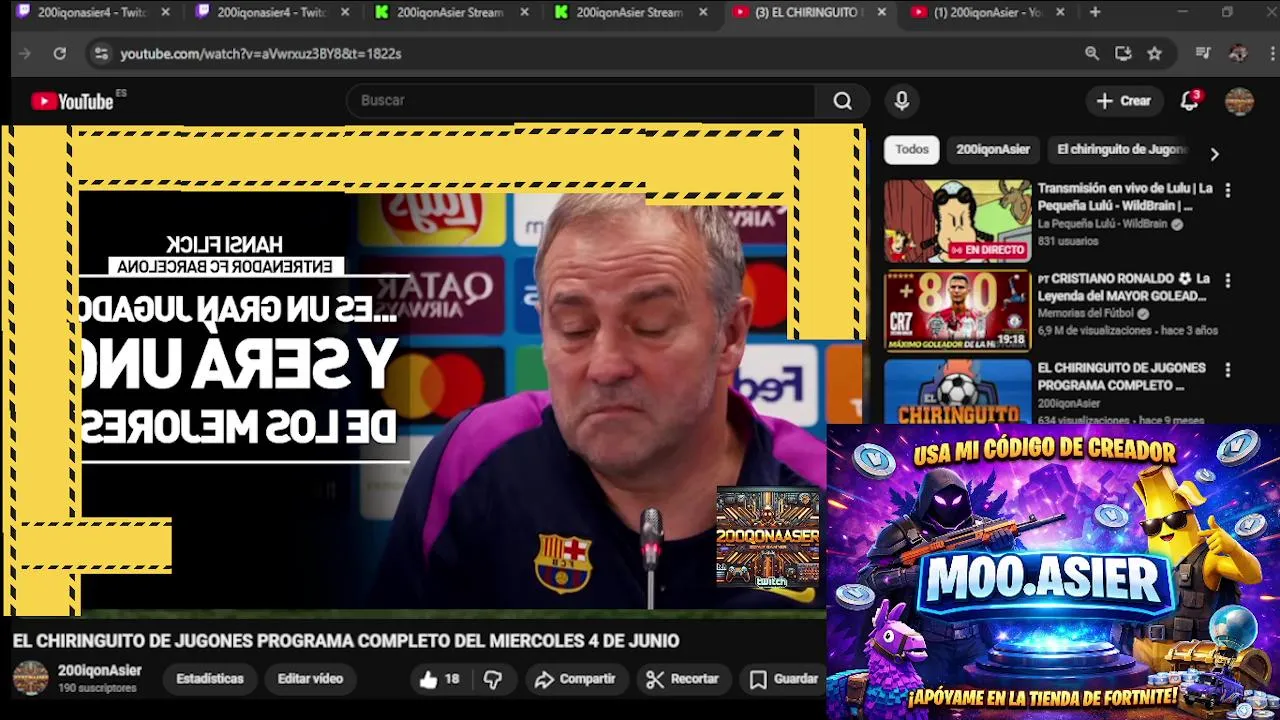Click the browser address bar URL

(x=261, y=54)
